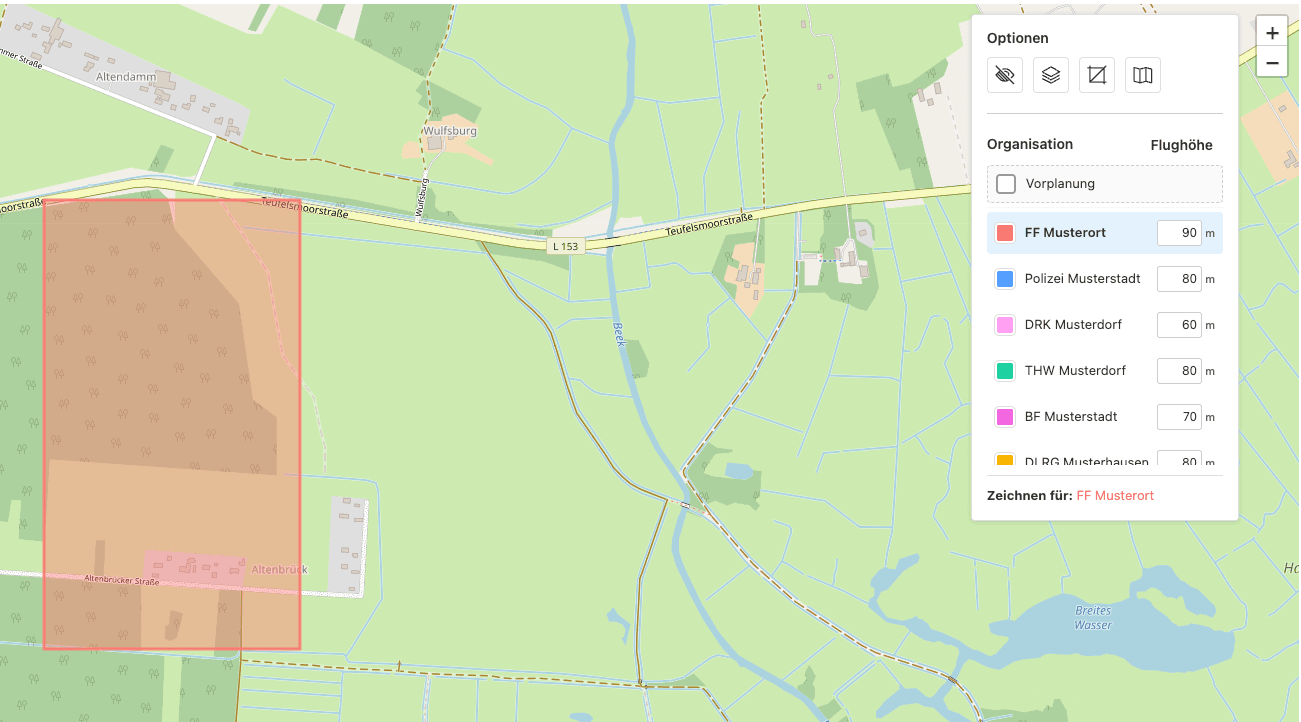Click the hide visibility eye-slash icon
This screenshot has width=1301, height=722.
coord(1005,75)
